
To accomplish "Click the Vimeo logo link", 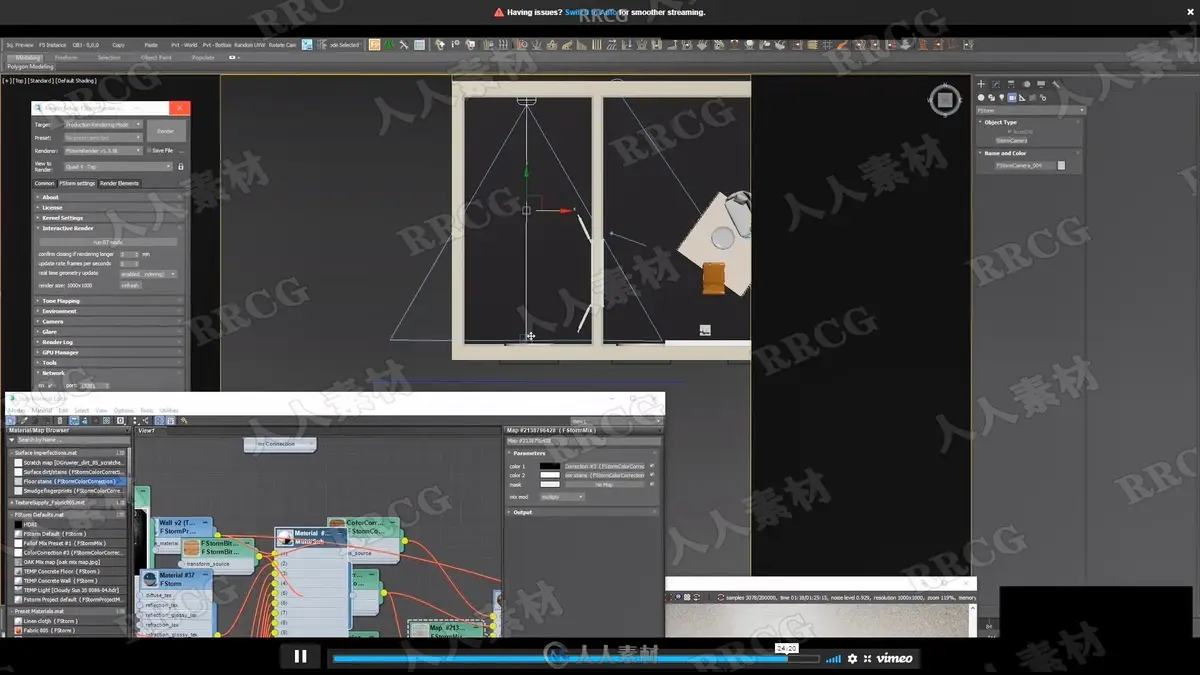I will [x=894, y=658].
